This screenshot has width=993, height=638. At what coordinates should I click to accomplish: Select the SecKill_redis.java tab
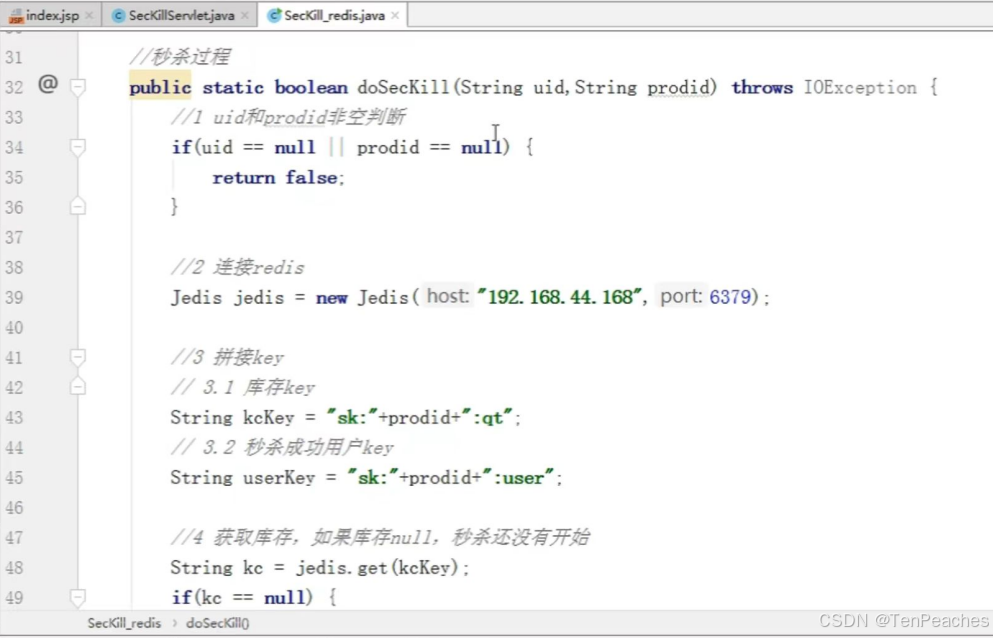pos(334,16)
